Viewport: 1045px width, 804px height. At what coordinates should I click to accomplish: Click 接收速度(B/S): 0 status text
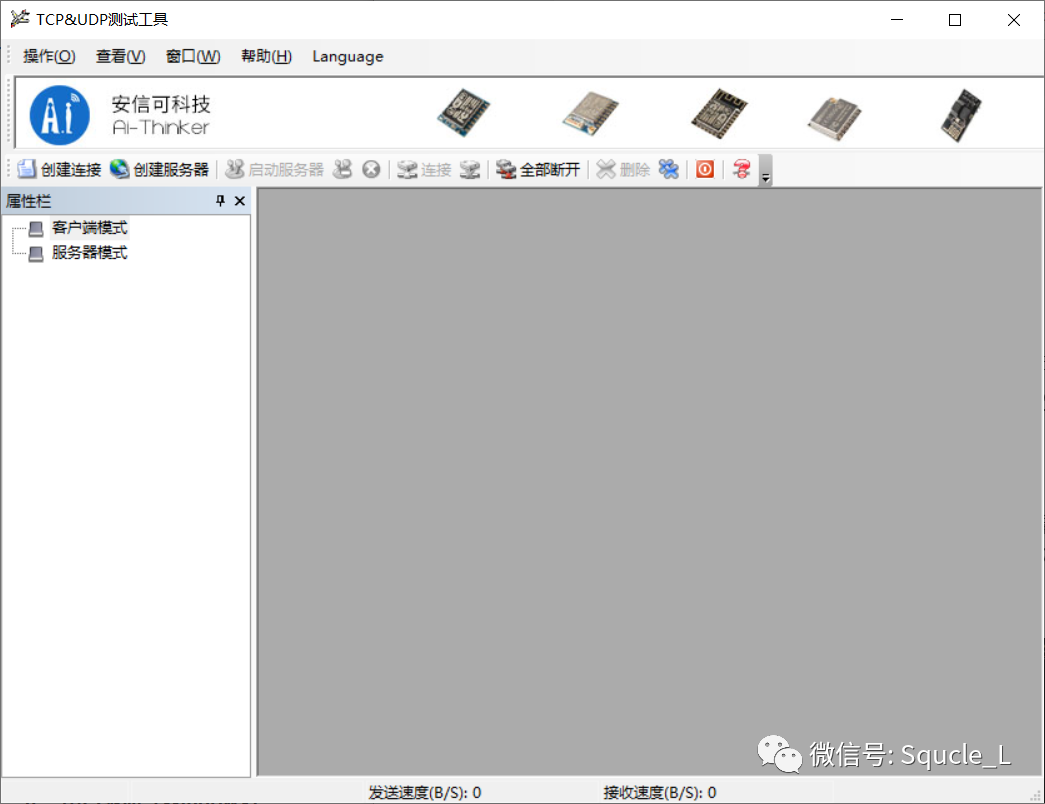pos(660,793)
